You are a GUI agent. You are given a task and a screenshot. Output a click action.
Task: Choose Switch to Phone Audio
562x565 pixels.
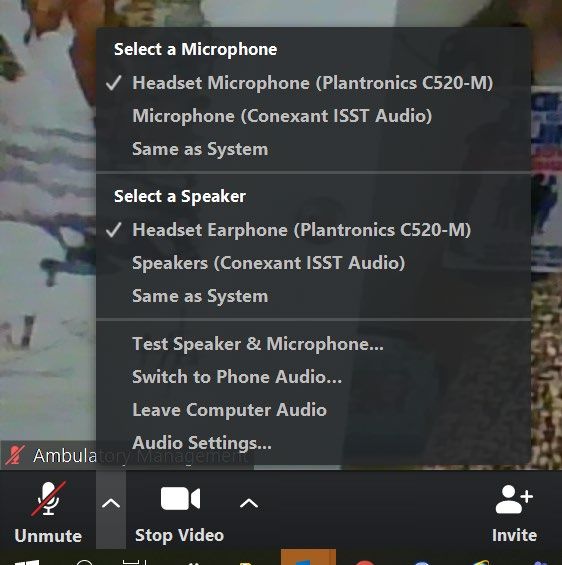pyautogui.click(x=313, y=377)
